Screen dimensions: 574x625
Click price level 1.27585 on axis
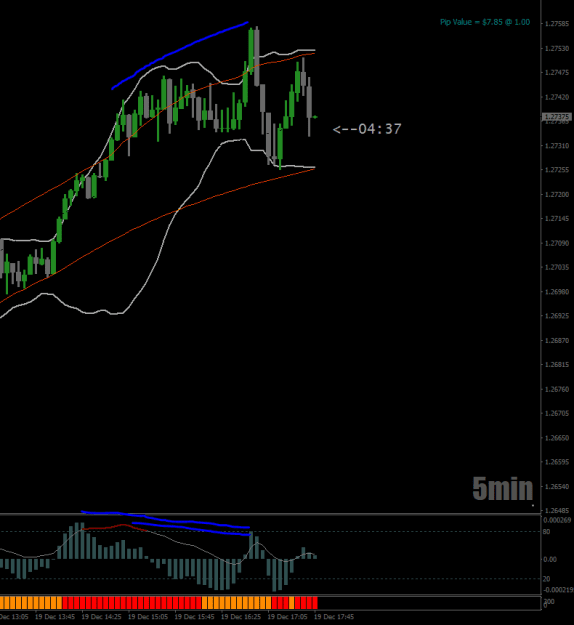pos(557,24)
